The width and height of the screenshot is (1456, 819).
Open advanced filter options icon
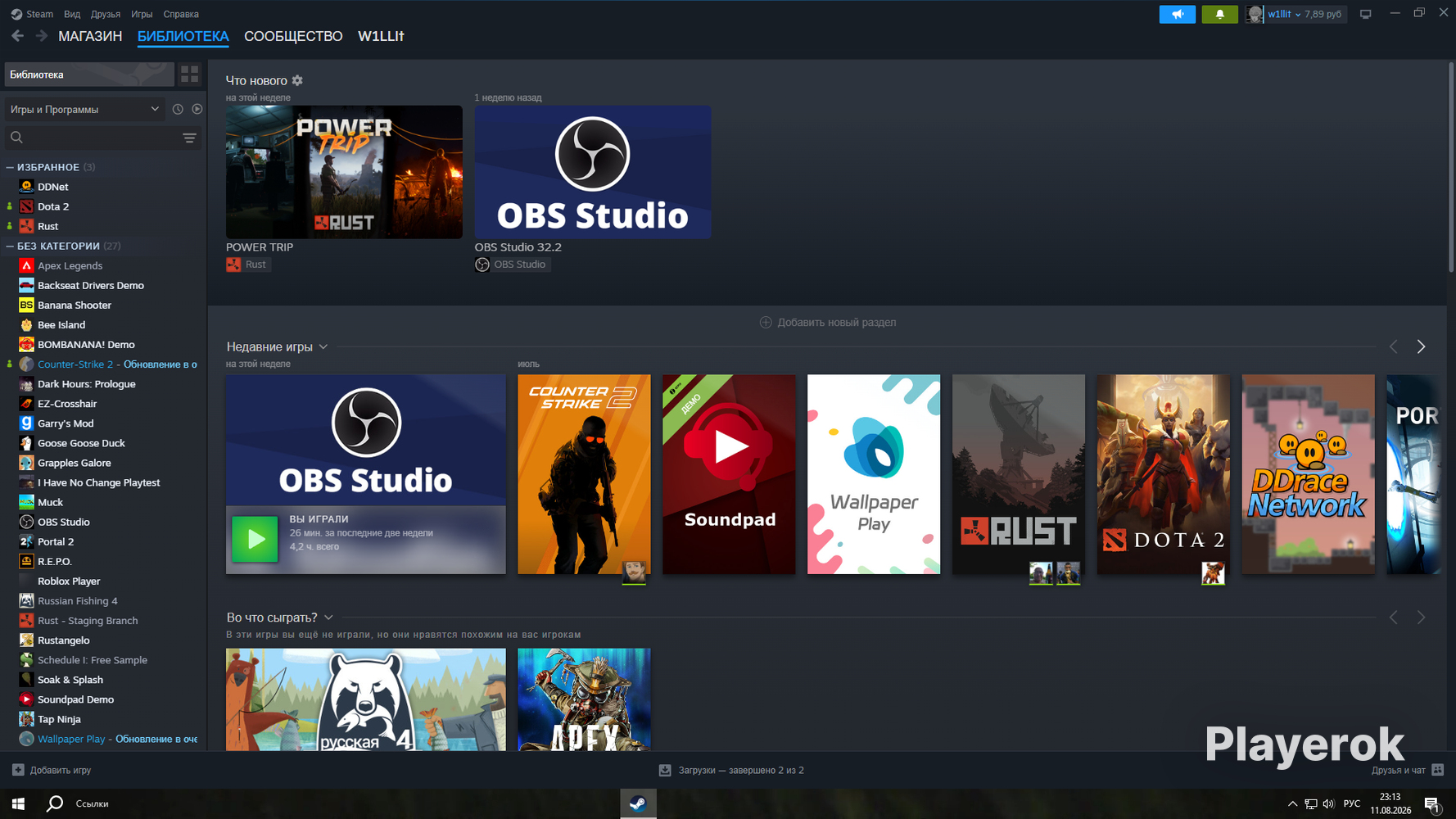[x=189, y=138]
